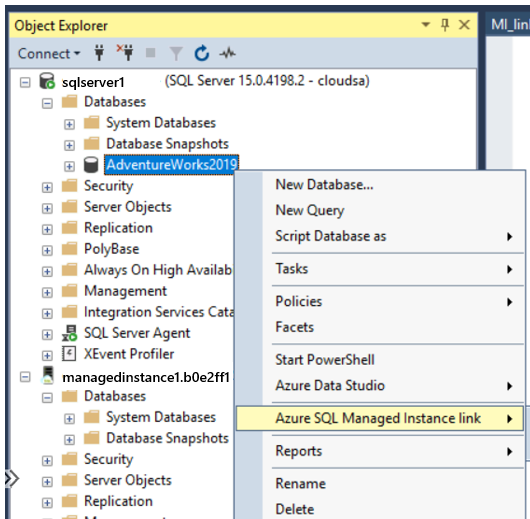Screen dimensions: 530x519
Task: Click the Management folder icon
Action: pos(70,290)
